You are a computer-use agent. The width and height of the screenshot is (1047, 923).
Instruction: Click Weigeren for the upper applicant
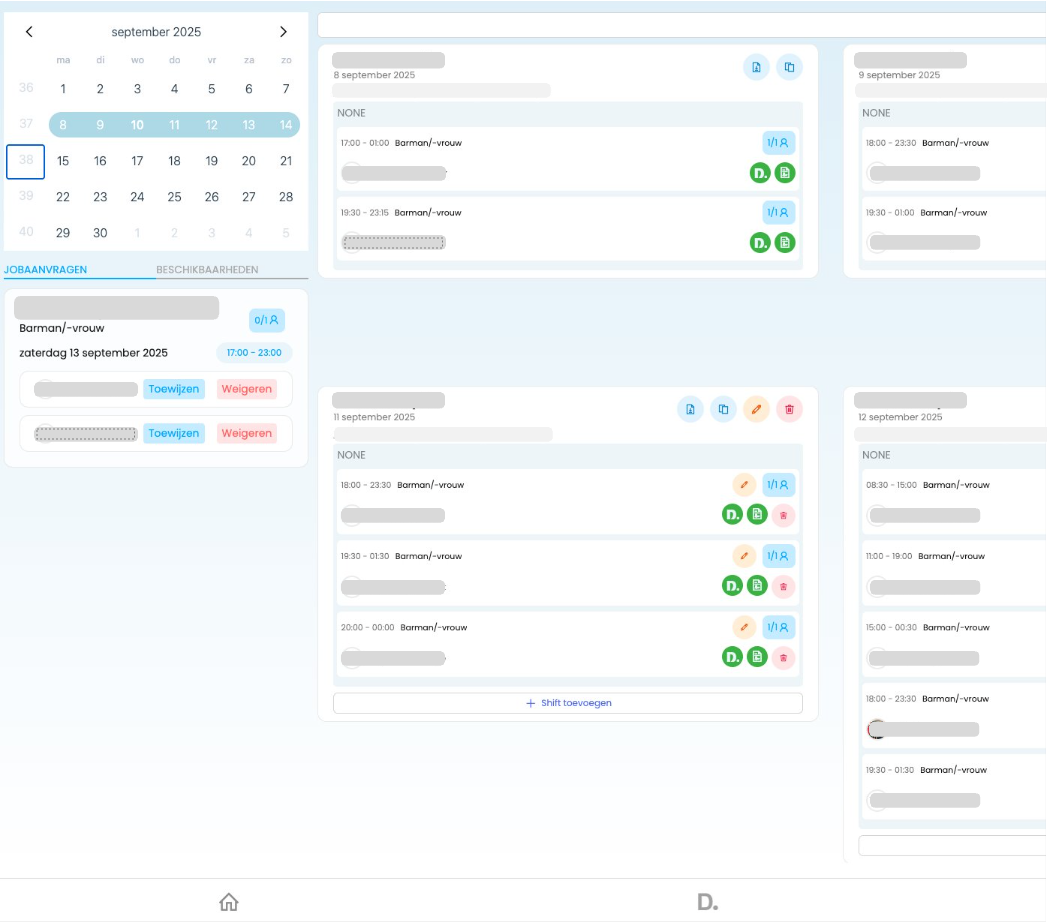point(246,389)
